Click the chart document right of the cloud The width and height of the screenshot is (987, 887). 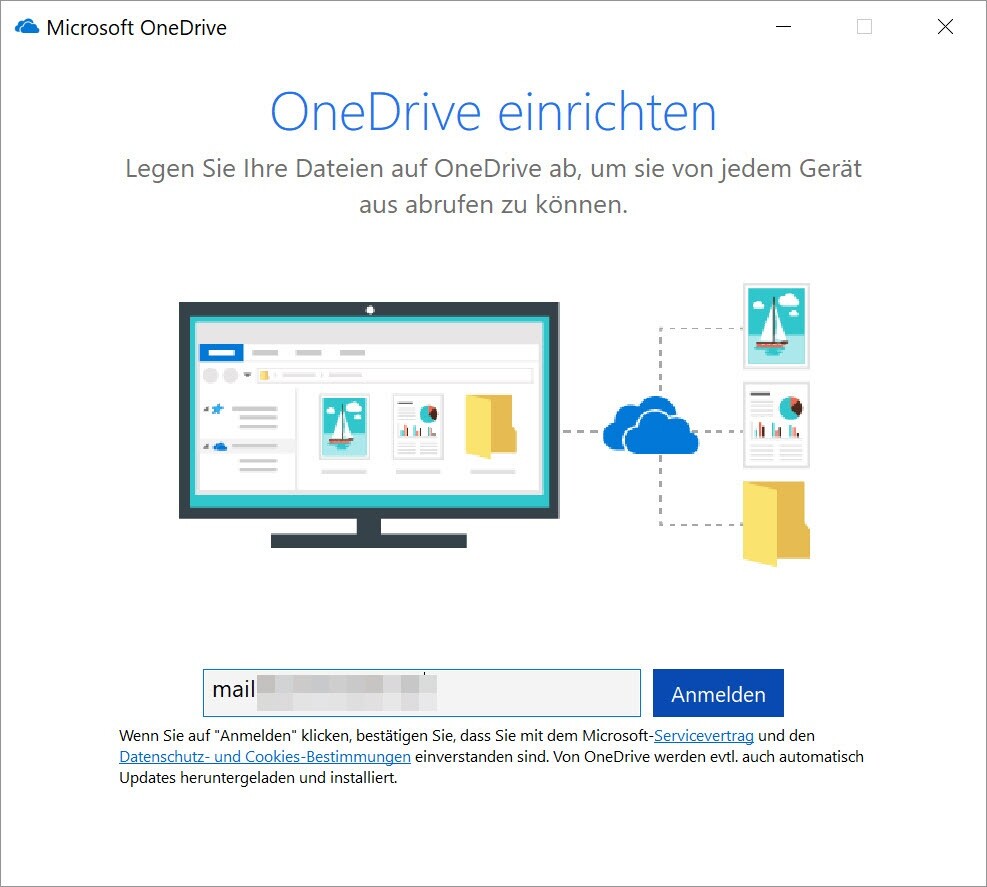(x=776, y=425)
